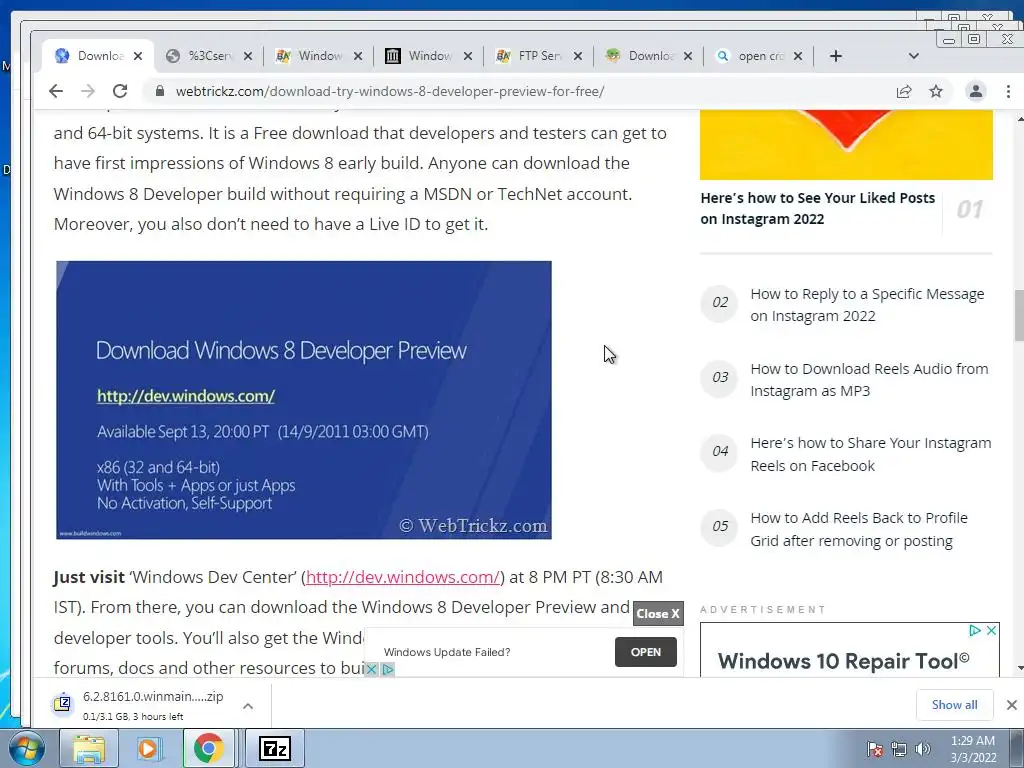The width and height of the screenshot is (1024, 768).
Task: Click the Show all downloads button
Action: pos(954,705)
